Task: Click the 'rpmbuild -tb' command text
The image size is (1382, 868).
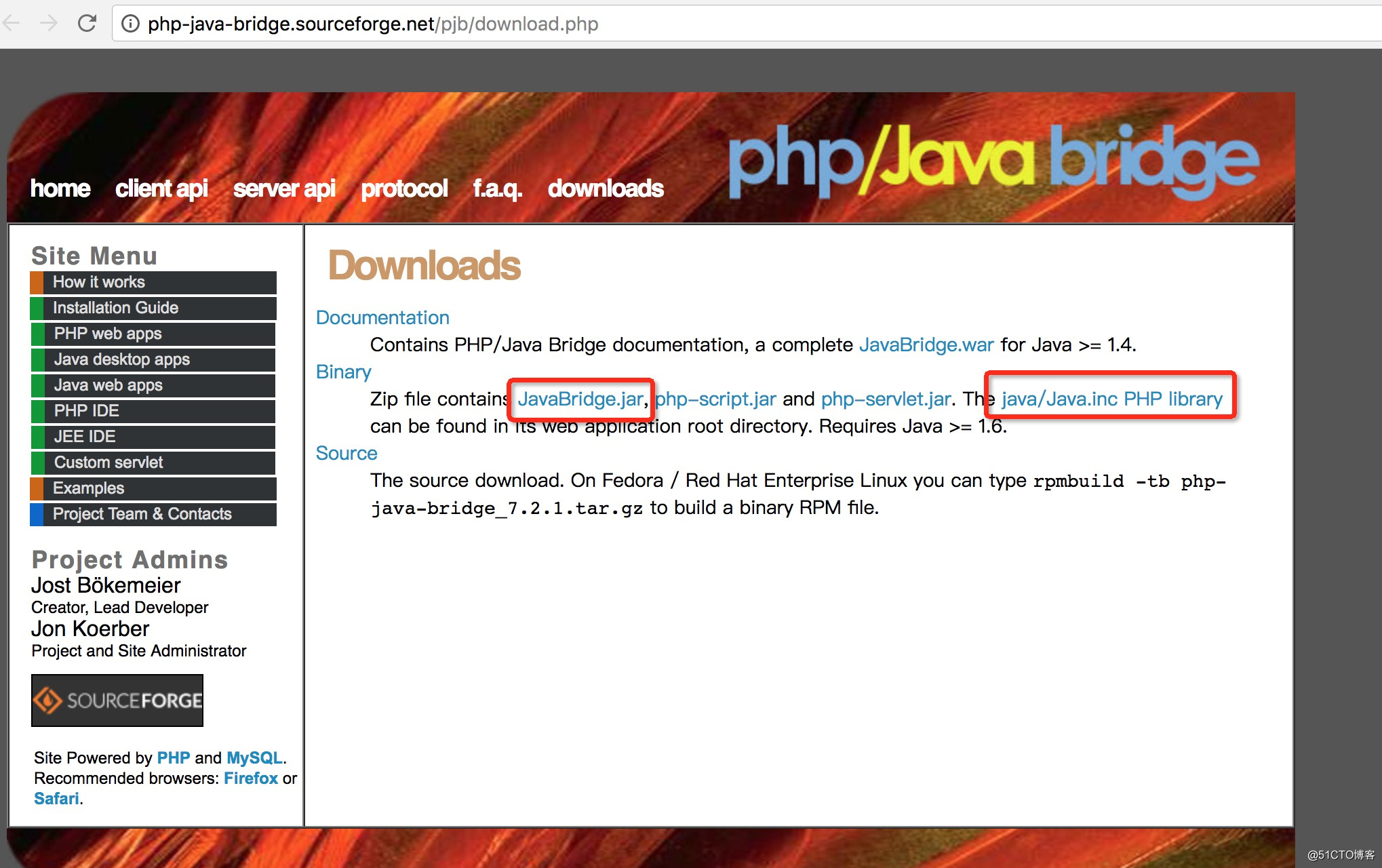Action: coord(1101,481)
